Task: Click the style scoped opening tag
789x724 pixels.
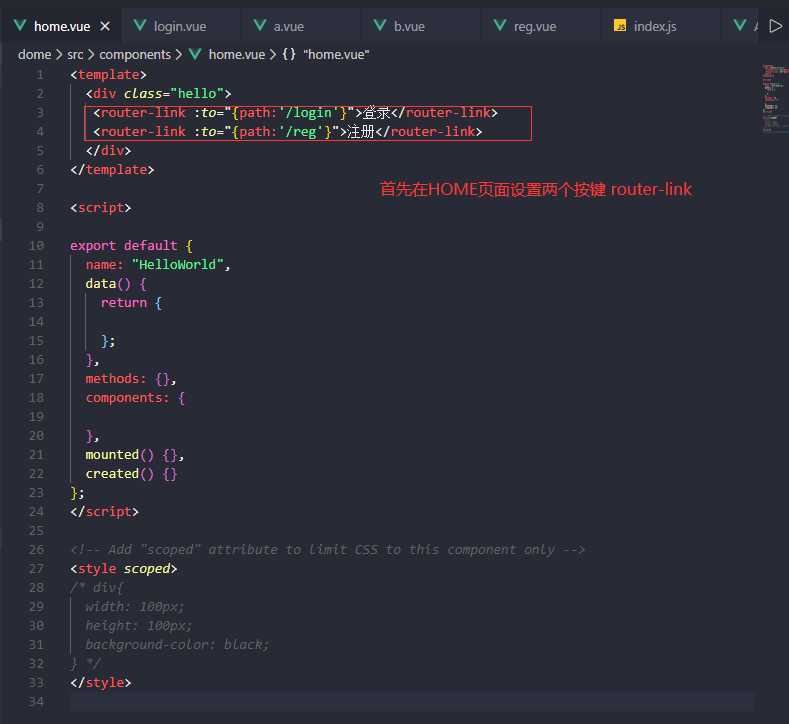Action: tap(123, 569)
